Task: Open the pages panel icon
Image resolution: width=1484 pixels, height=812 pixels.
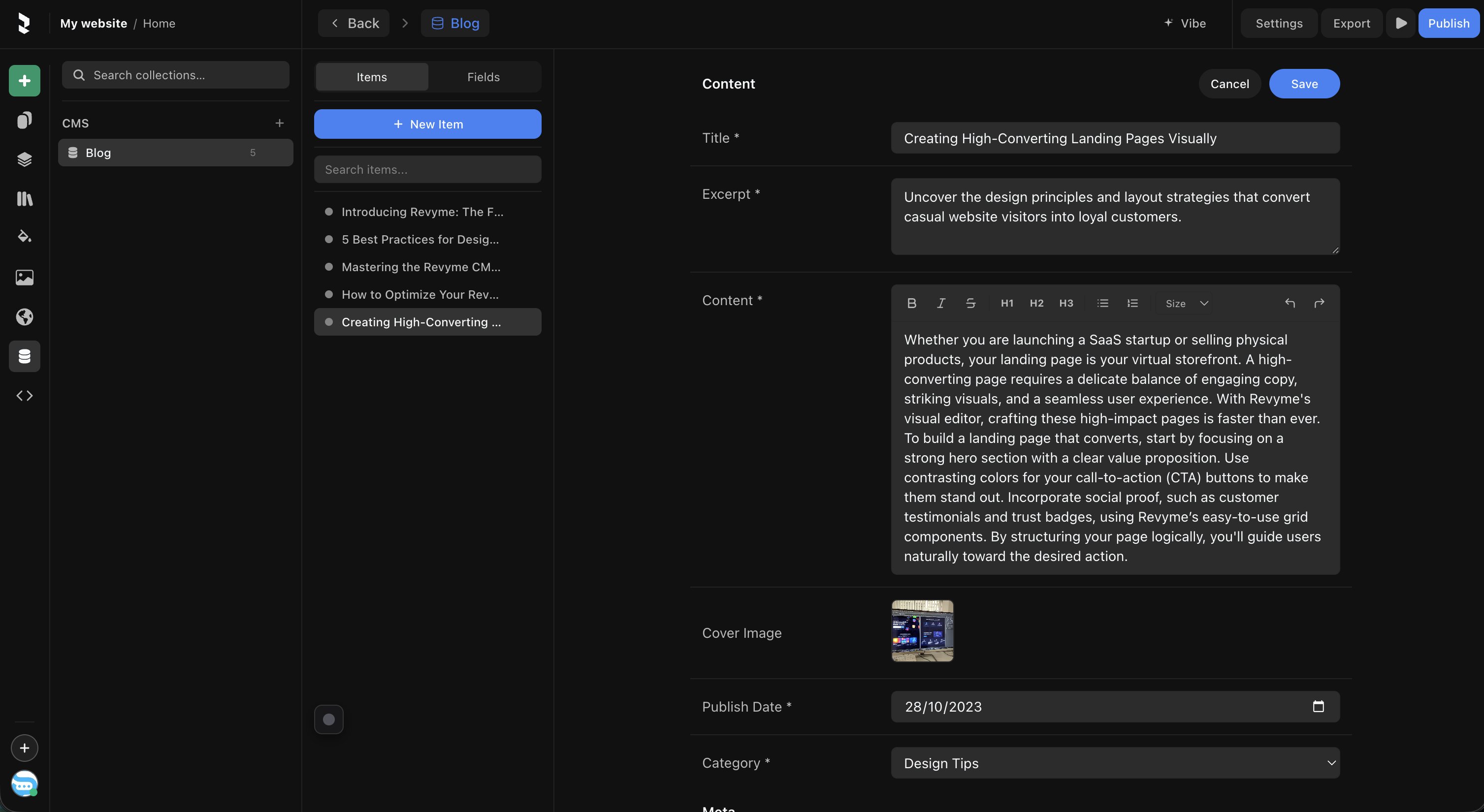Action: (24, 121)
